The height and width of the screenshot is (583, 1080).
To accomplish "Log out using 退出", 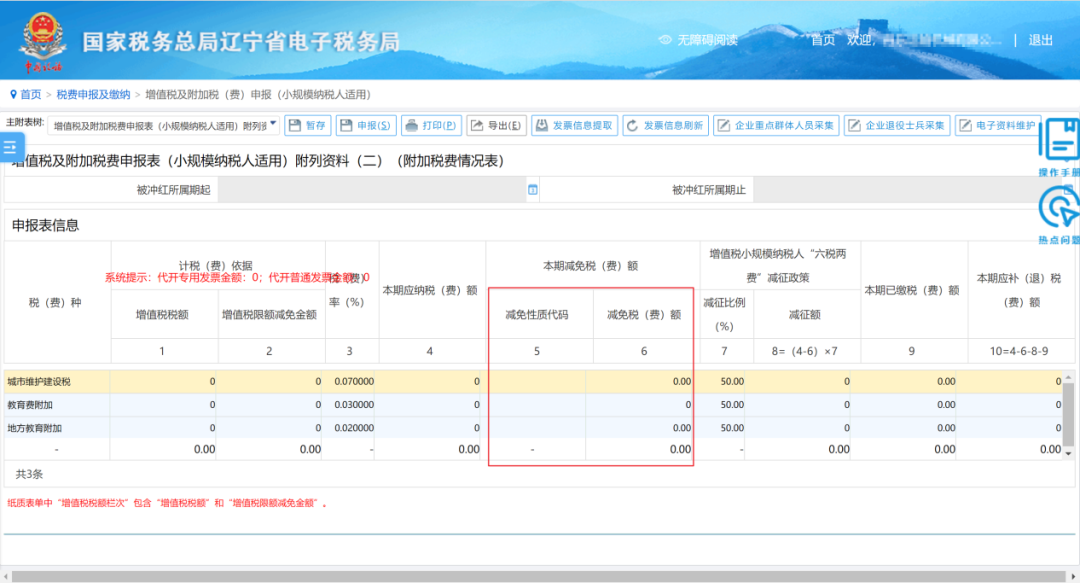I will click(x=1040, y=40).
